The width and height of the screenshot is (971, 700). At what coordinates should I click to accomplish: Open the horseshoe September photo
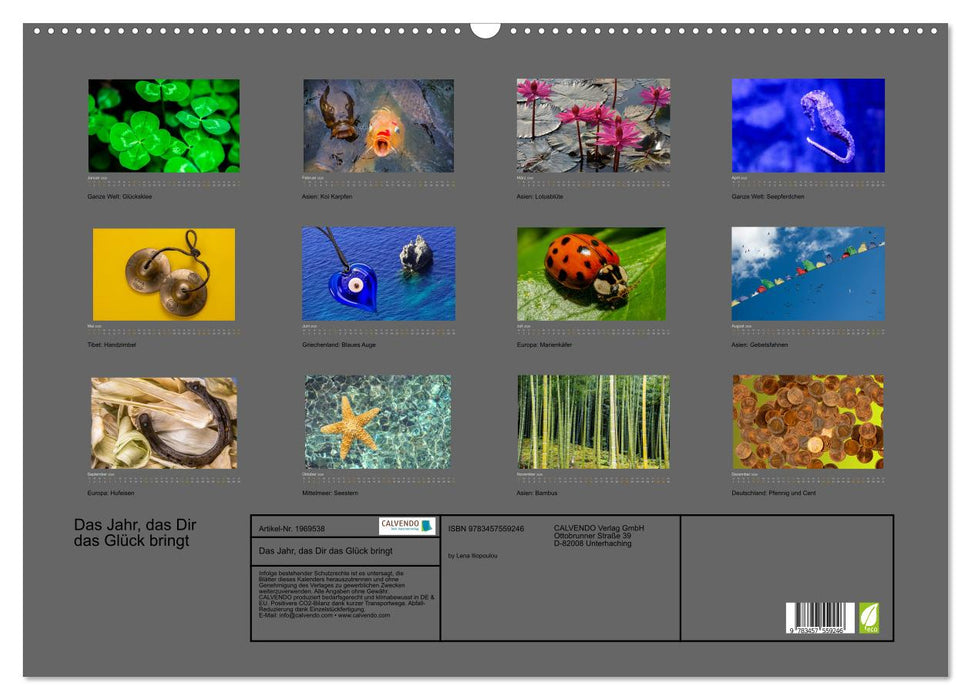click(164, 422)
